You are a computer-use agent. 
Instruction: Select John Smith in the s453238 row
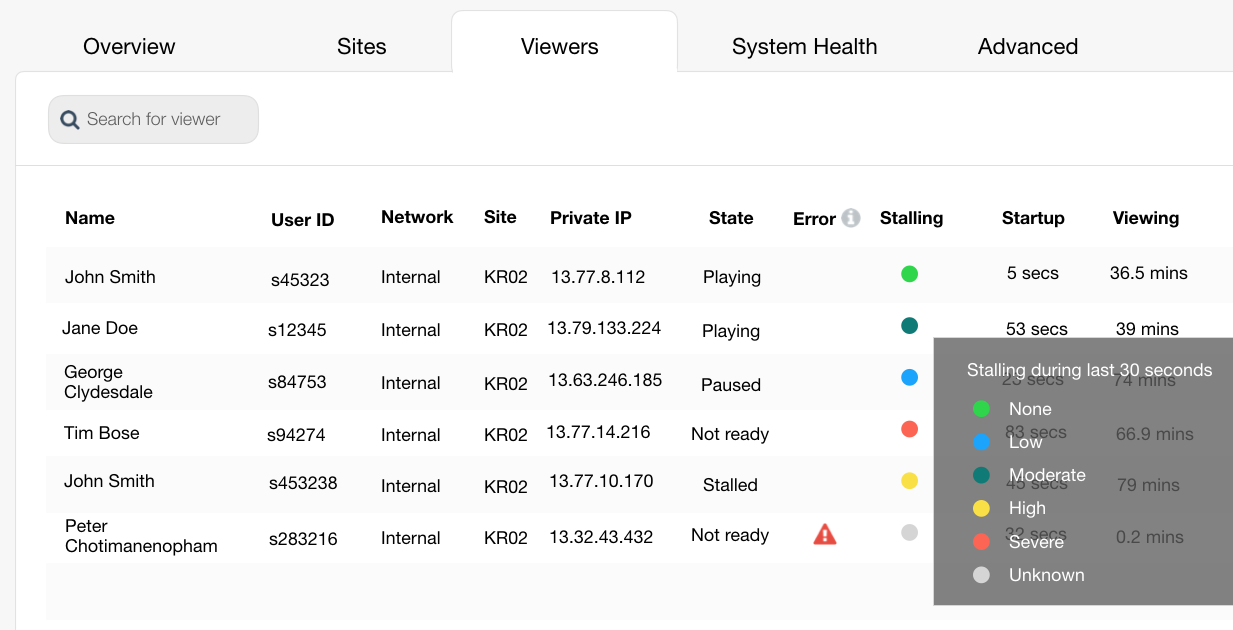(x=109, y=481)
